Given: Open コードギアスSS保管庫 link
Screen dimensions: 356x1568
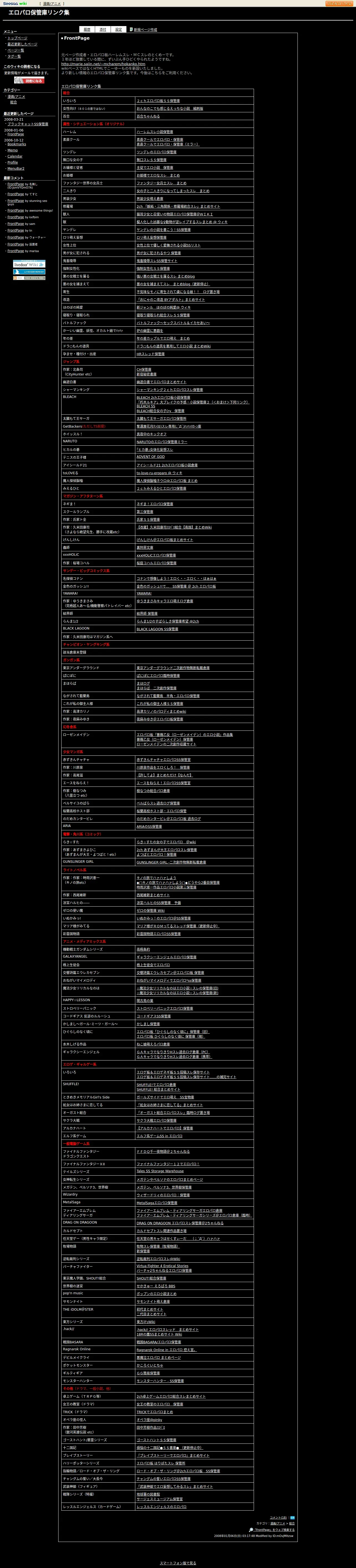Looking at the screenshot, I should tap(153, 1016).
